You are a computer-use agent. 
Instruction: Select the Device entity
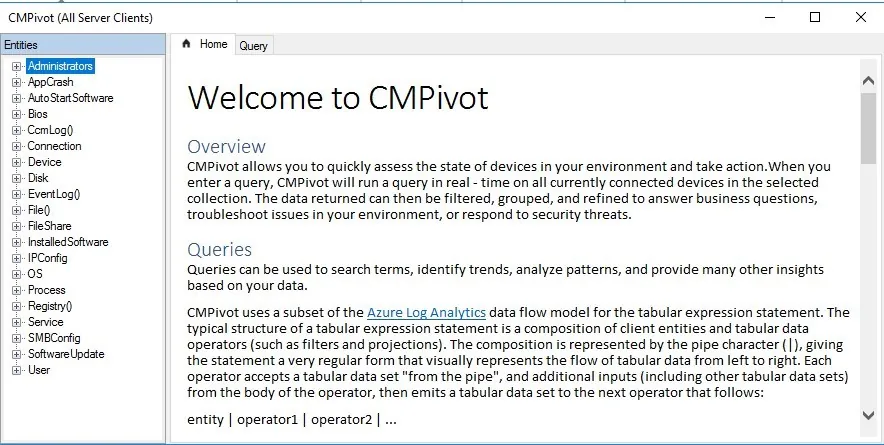(45, 162)
